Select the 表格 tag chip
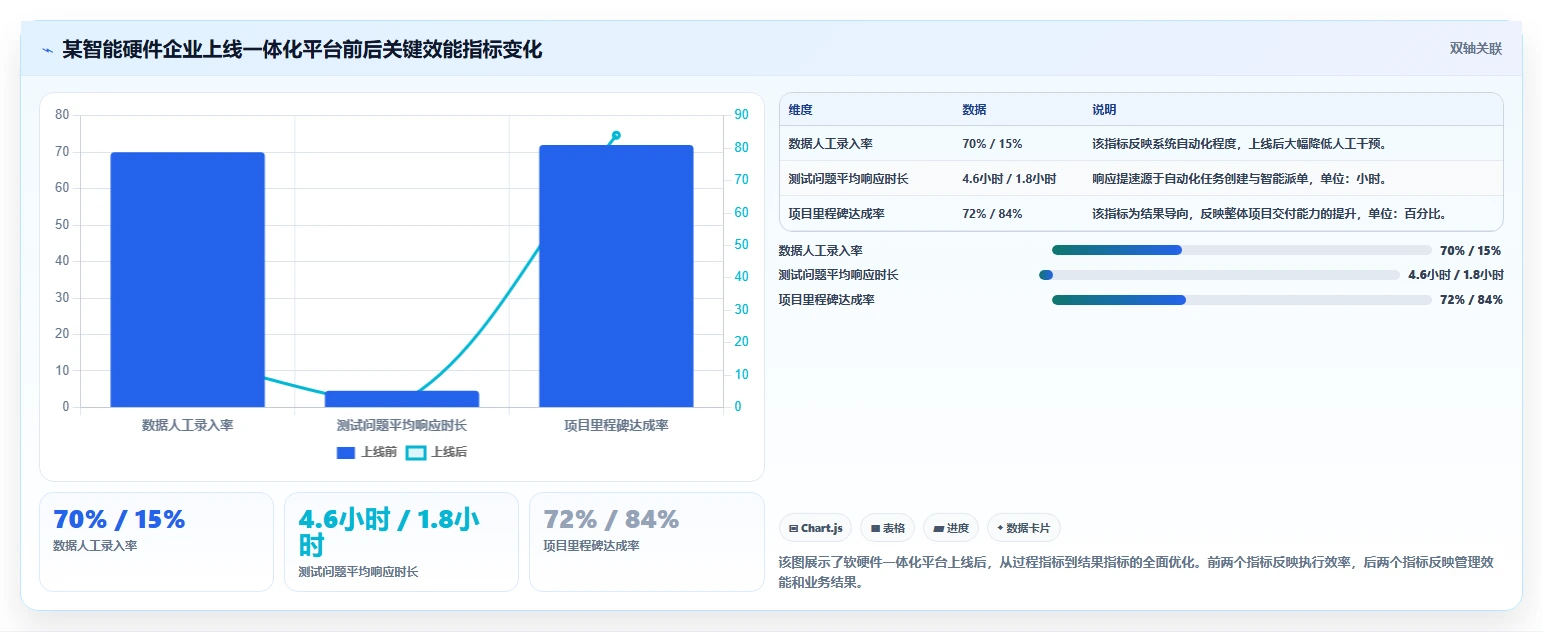 tap(887, 528)
